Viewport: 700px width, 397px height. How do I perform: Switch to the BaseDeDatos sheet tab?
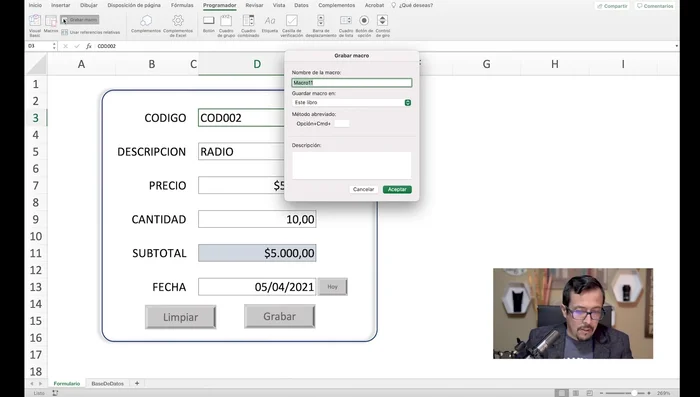107,384
